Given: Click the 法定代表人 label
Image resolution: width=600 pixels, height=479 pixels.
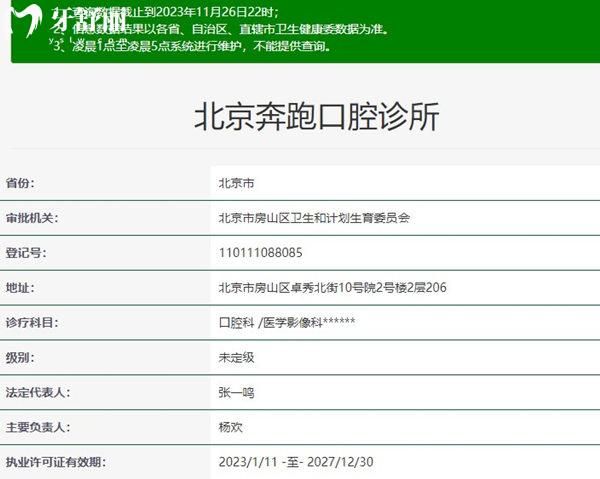Looking at the screenshot, I should click(38, 393).
